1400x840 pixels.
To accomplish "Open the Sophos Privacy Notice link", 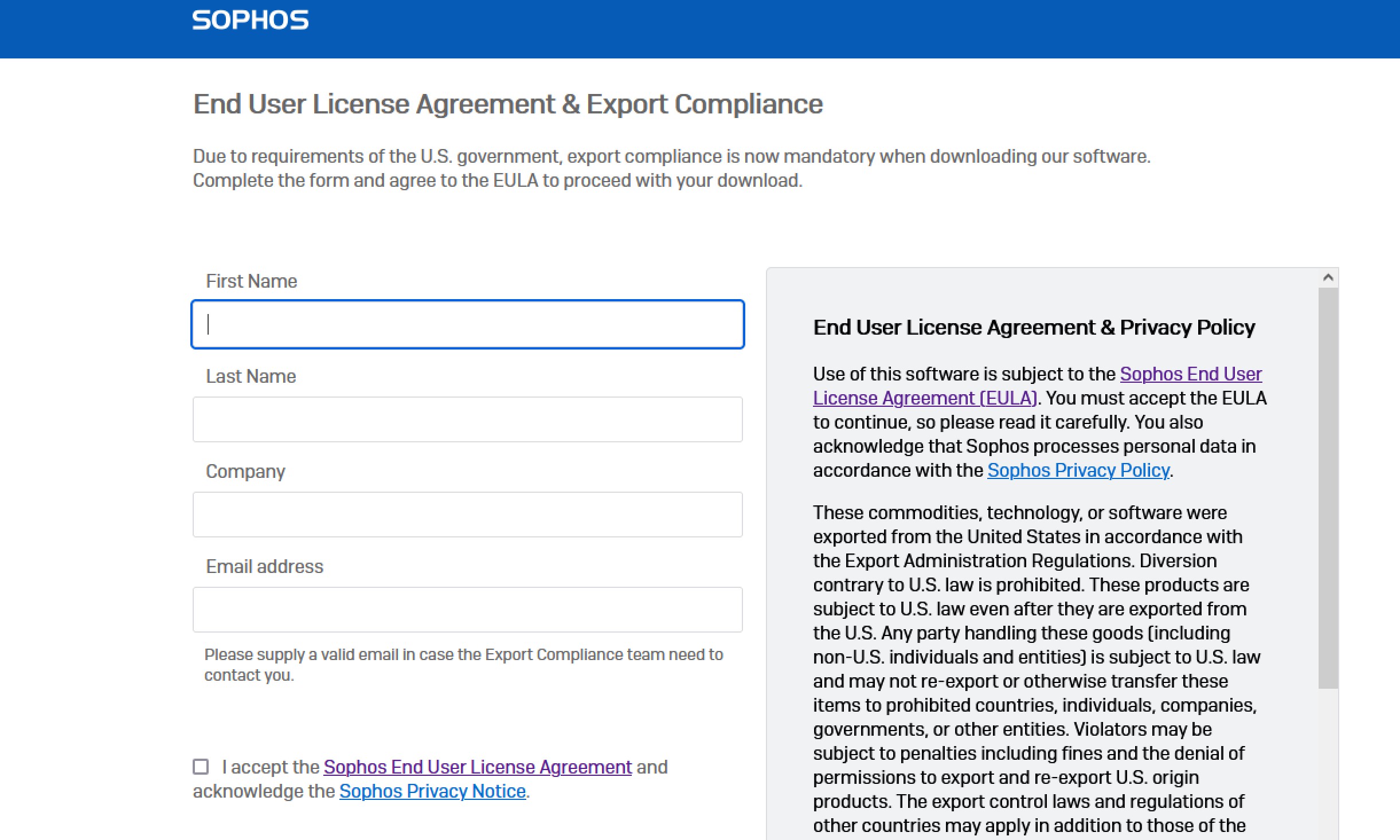I will tap(433, 791).
